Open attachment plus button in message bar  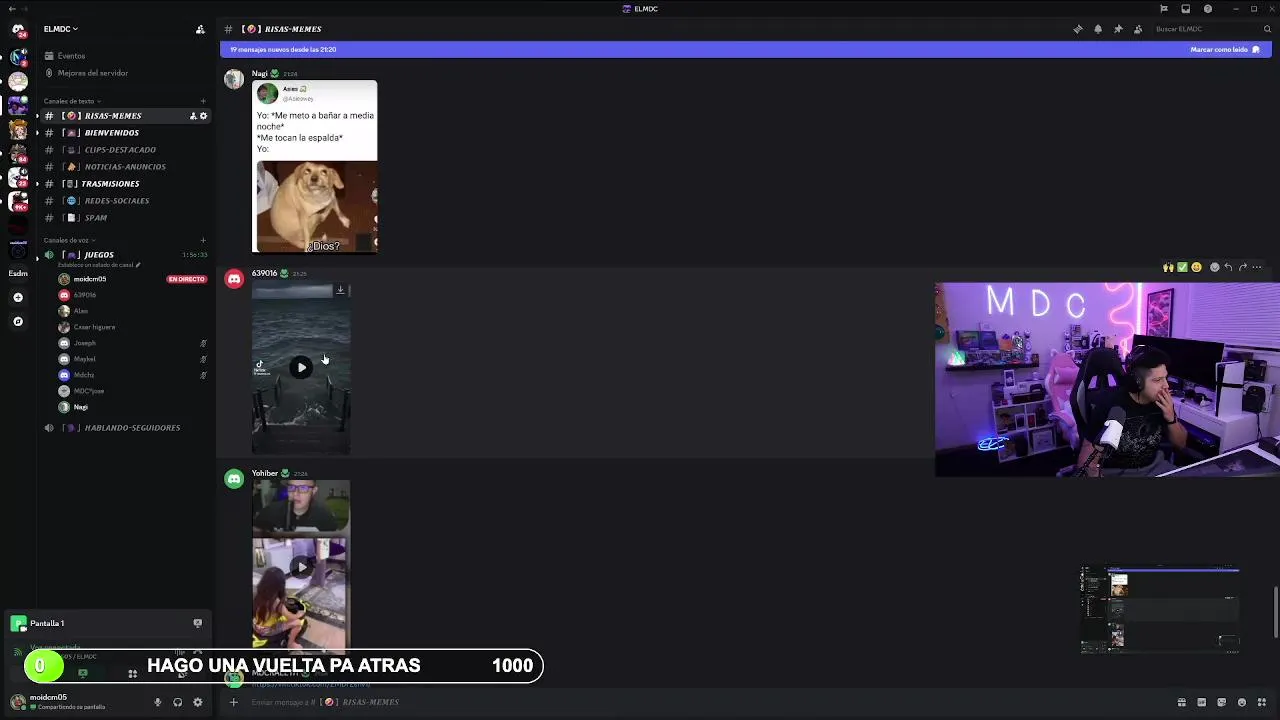click(233, 702)
